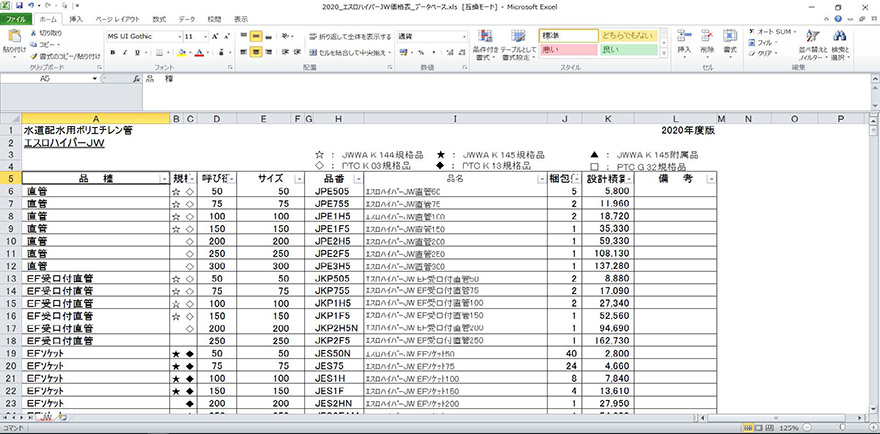Toggle Center alignment (highlighted) button
Viewport: 880px width, 434px height.
pyautogui.click(x=256, y=52)
